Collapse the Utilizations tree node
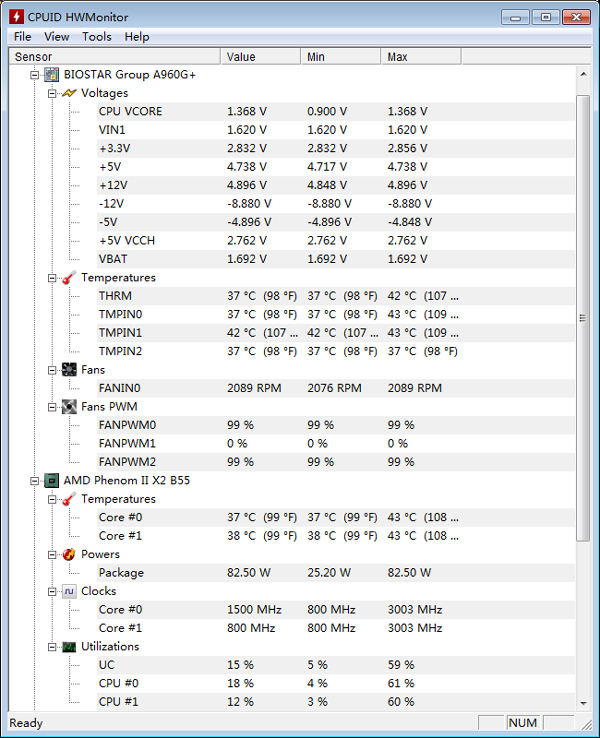 pos(52,647)
